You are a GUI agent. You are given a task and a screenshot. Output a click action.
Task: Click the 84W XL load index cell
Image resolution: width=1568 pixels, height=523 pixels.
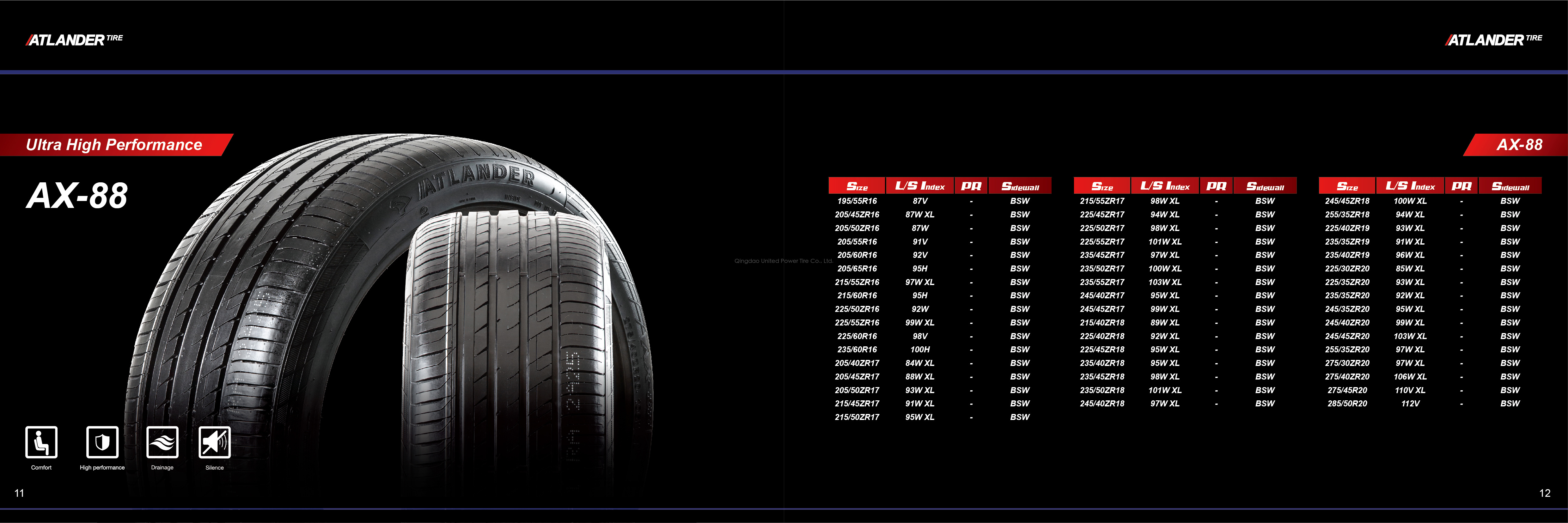[x=920, y=363]
